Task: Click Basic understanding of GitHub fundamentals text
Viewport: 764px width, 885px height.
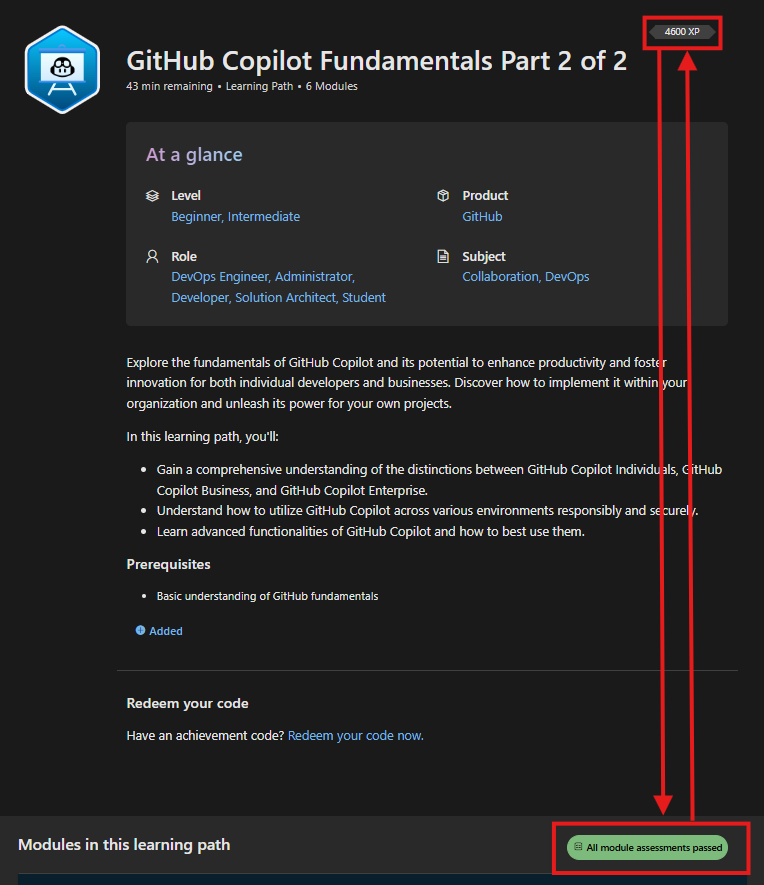Action: (267, 596)
